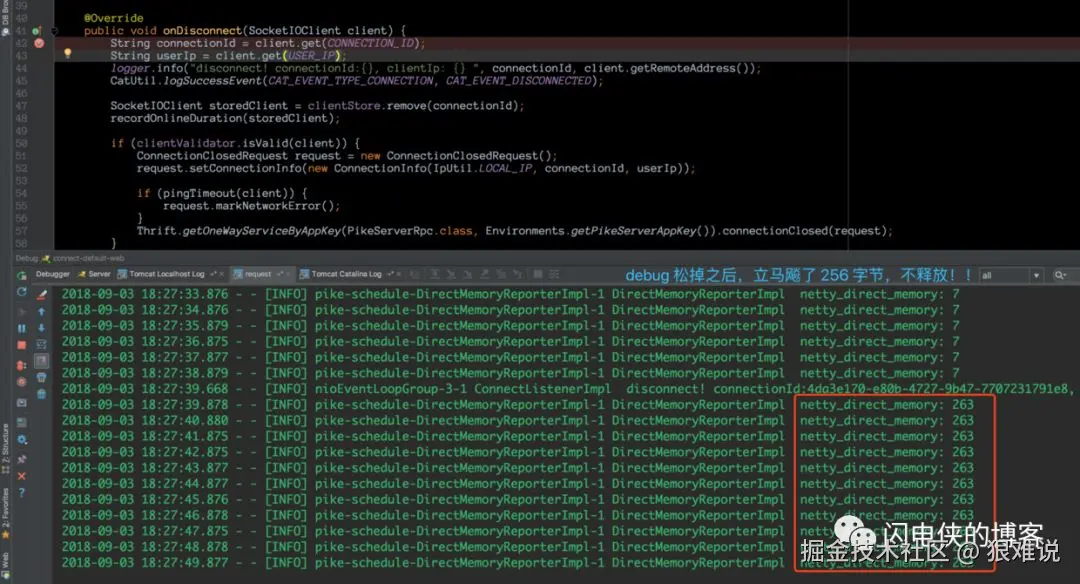1080x584 pixels.
Task: Click the dimmed Trace Current Stream Chain icon
Action: point(554,274)
